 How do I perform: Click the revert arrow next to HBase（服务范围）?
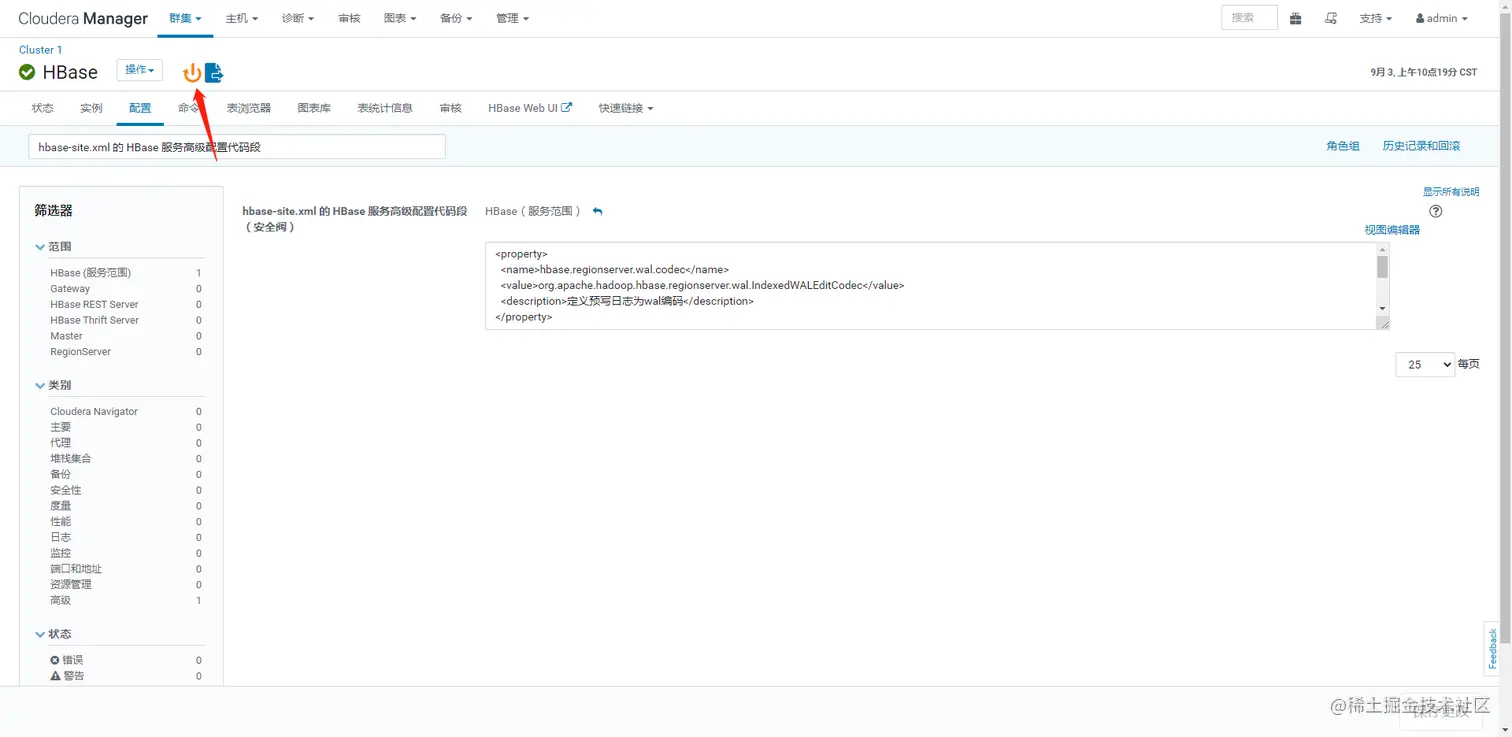[x=598, y=211]
